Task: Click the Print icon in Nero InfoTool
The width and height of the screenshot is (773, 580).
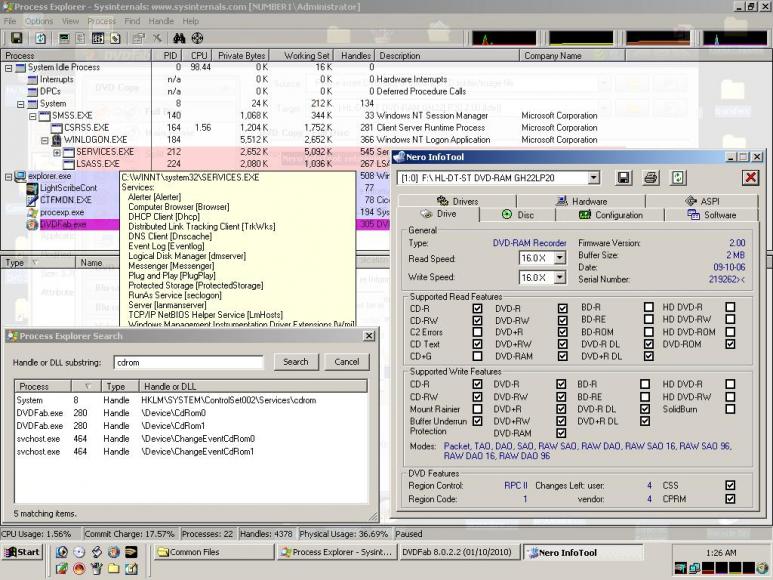Action: tap(651, 178)
